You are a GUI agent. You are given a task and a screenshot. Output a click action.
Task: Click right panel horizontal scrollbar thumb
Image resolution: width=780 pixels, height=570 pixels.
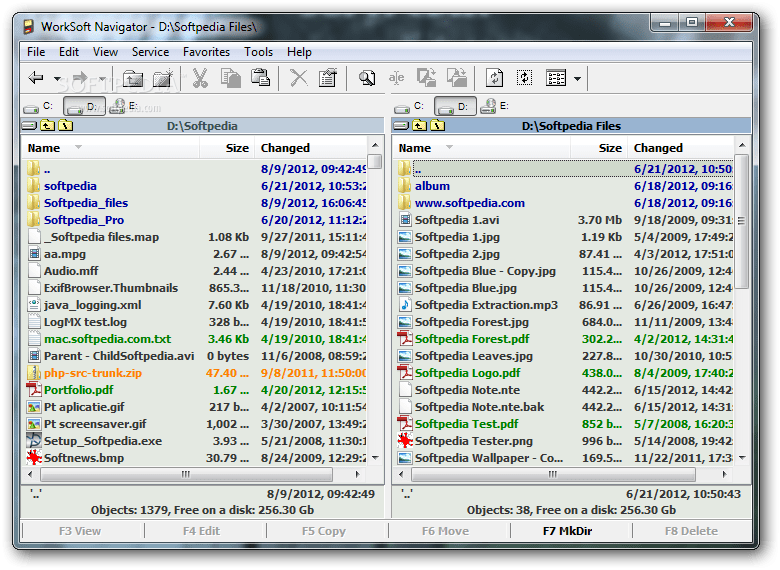tap(553, 475)
